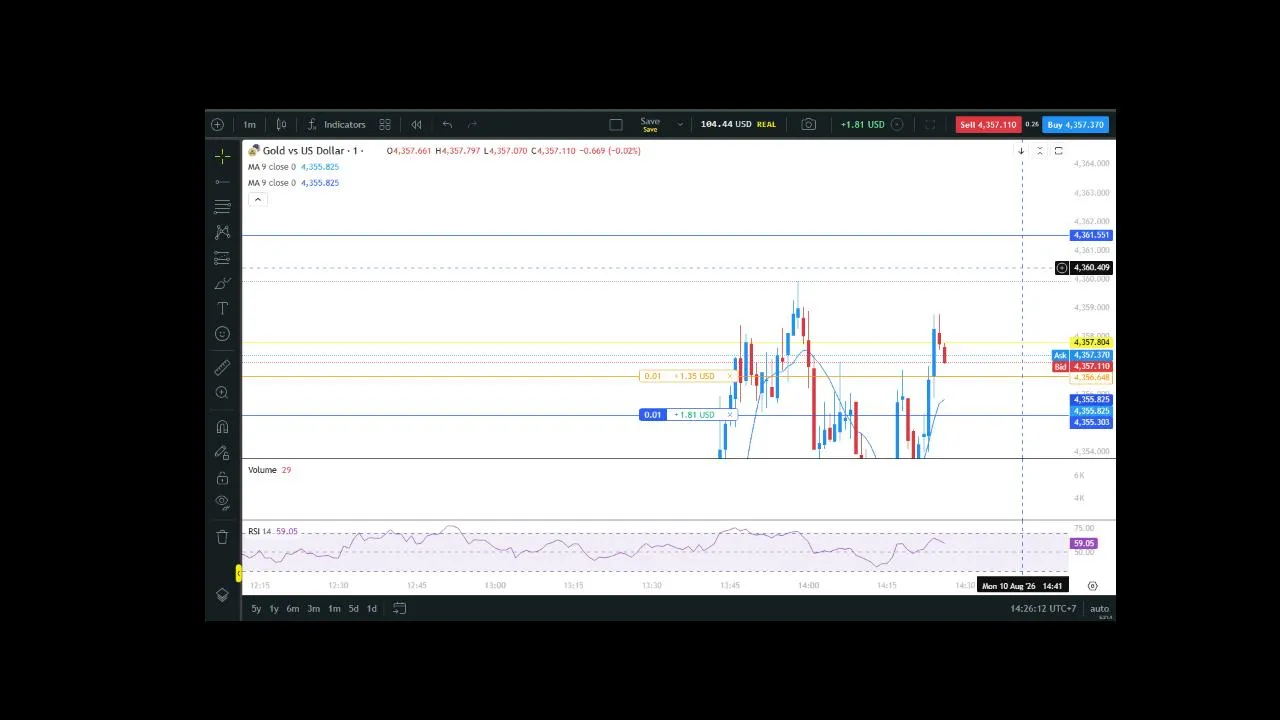Screen dimensions: 1280x720
Task: Click the Gold vs US Dollar symbol title
Action: click(302, 151)
